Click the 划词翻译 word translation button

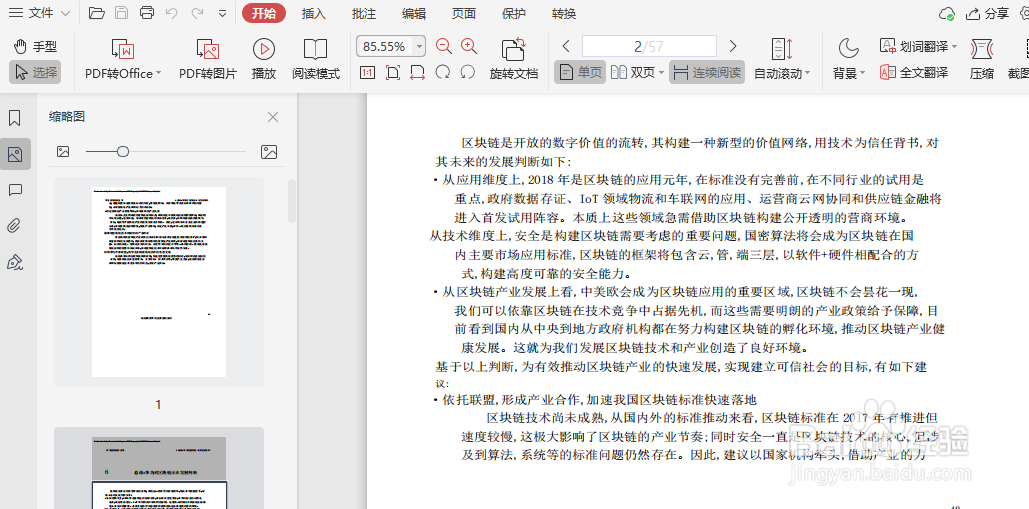click(914, 47)
